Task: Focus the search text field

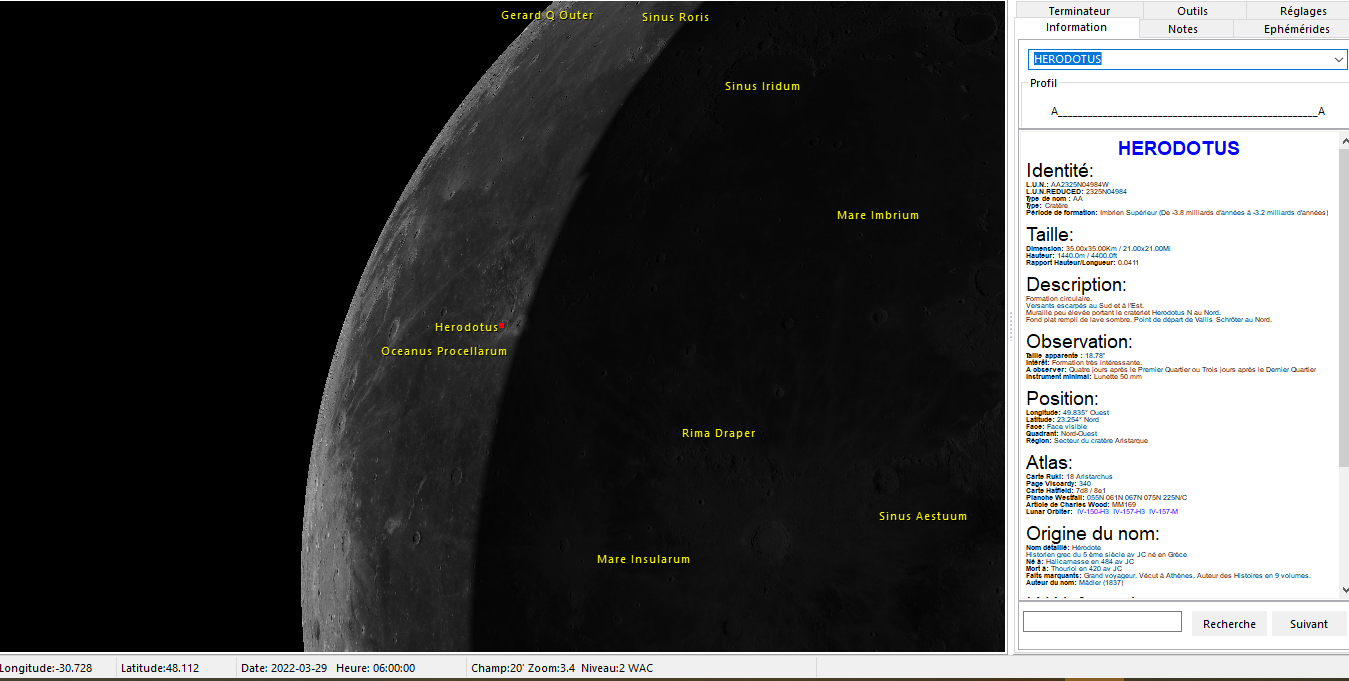Action: [x=1102, y=622]
